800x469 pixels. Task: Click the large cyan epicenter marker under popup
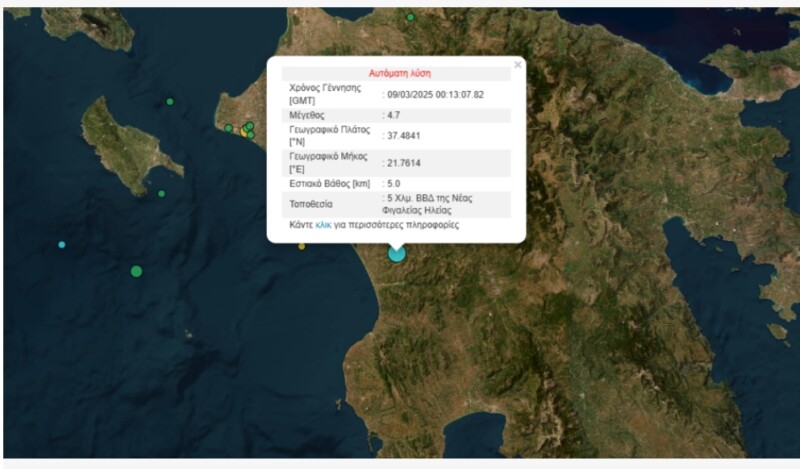point(397,253)
